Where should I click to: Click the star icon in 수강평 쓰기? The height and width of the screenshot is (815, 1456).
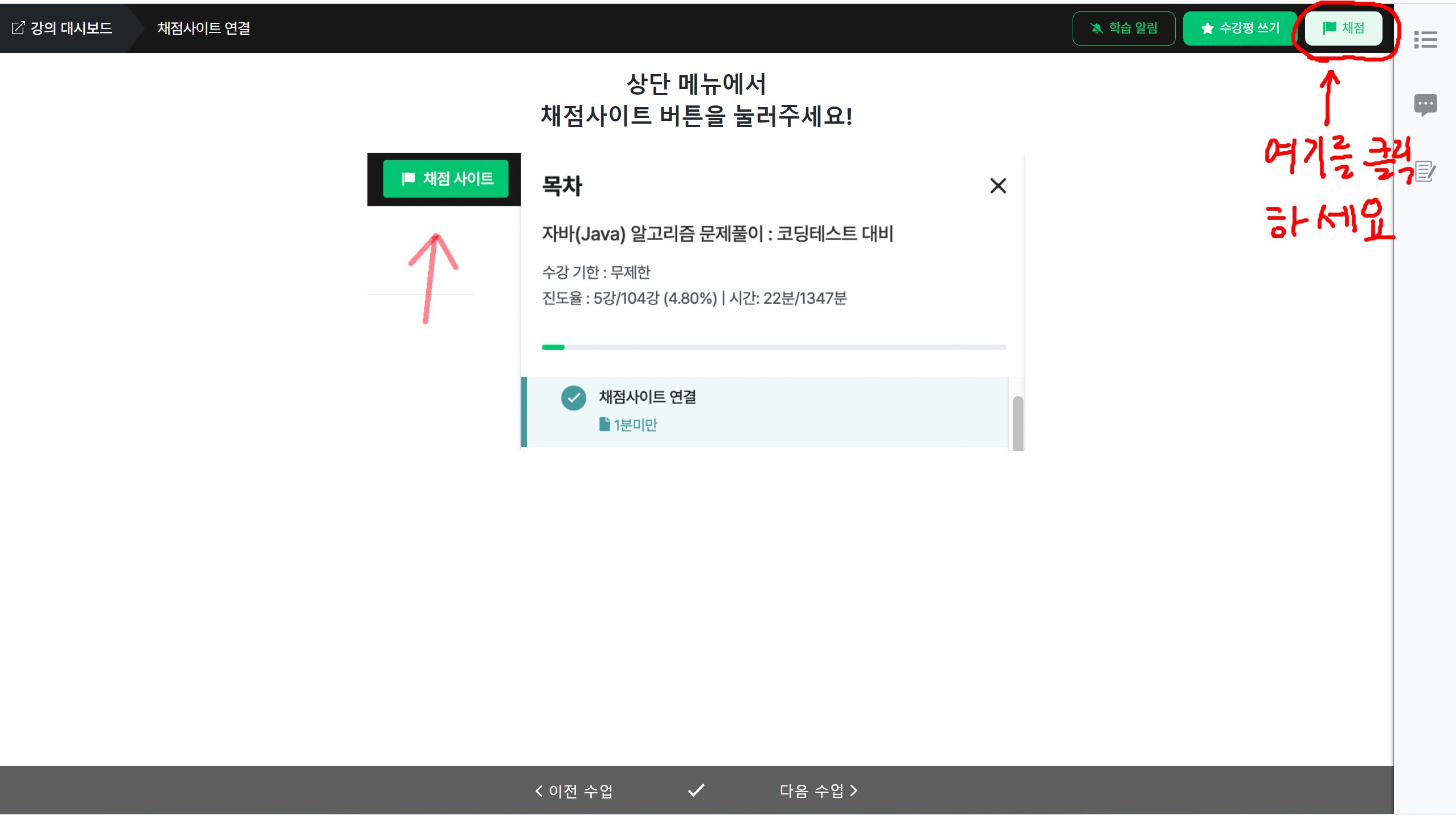click(1207, 28)
